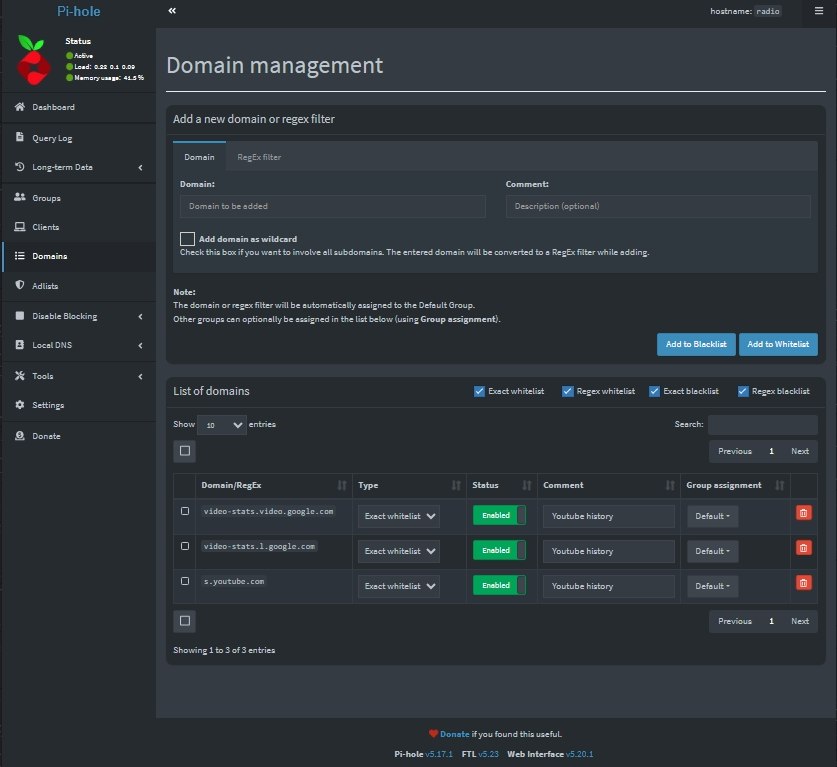Click the Groups people icon
The width and height of the screenshot is (837, 767).
pyautogui.click(x=20, y=197)
